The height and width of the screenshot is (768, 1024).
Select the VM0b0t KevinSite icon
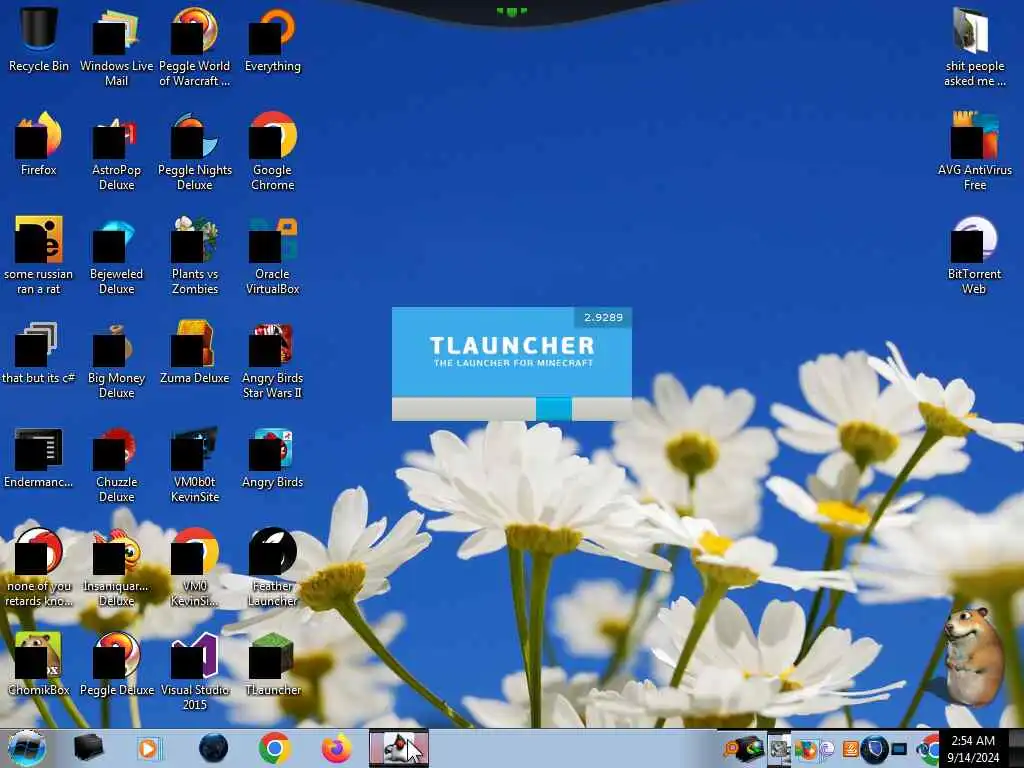tap(195, 464)
